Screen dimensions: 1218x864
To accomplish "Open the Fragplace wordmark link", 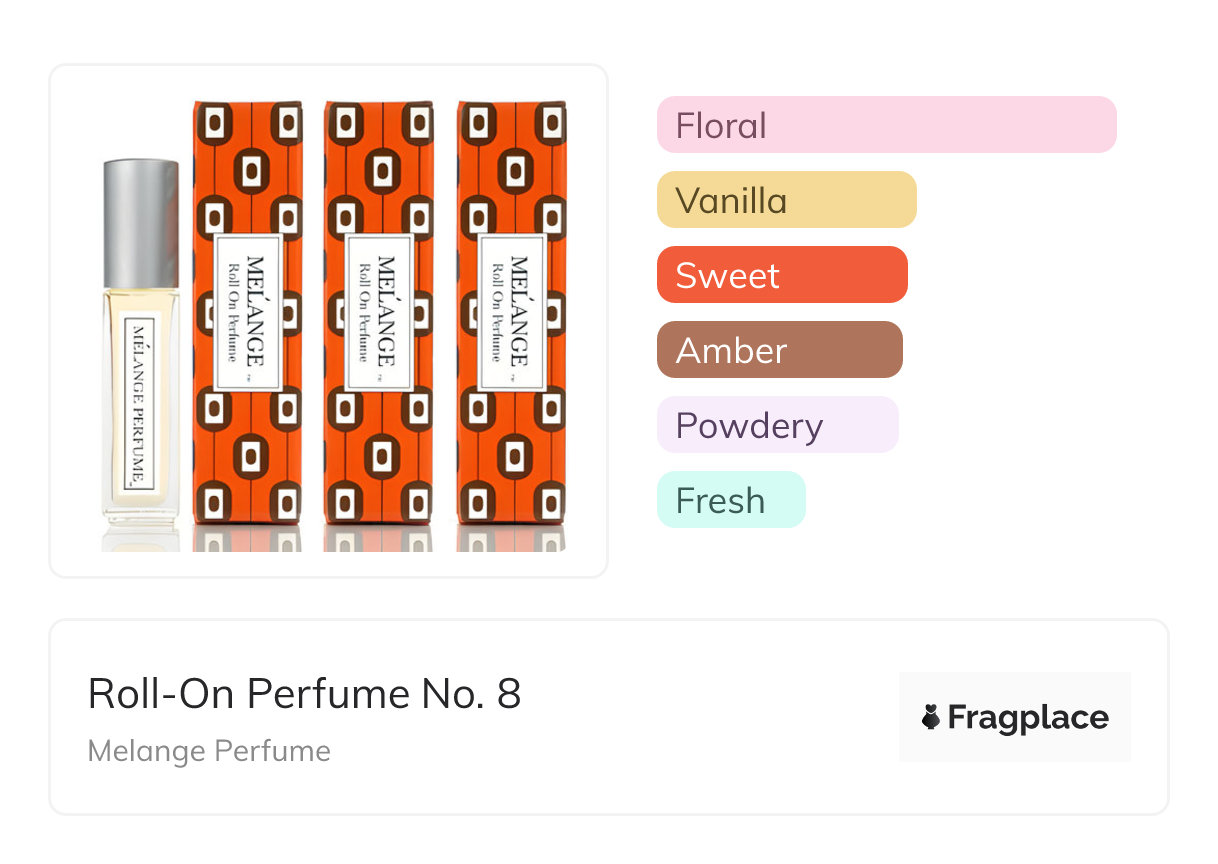I will point(1028,718).
